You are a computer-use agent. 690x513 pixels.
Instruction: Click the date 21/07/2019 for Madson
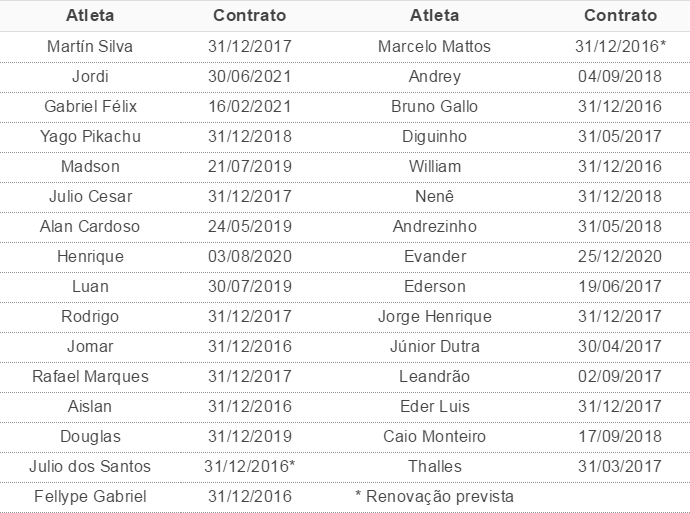(x=250, y=166)
